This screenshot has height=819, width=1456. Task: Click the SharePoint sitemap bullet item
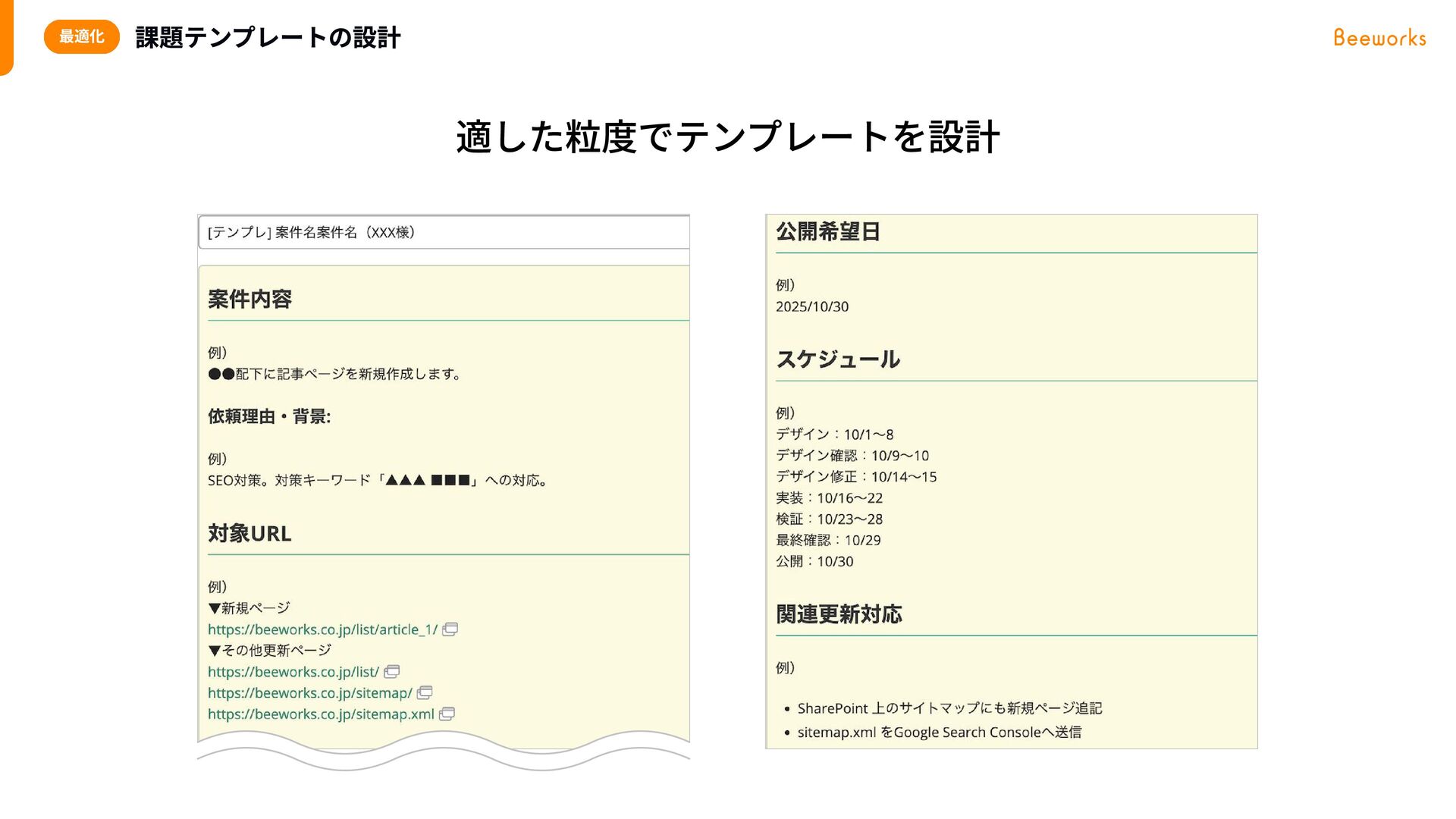click(x=949, y=708)
